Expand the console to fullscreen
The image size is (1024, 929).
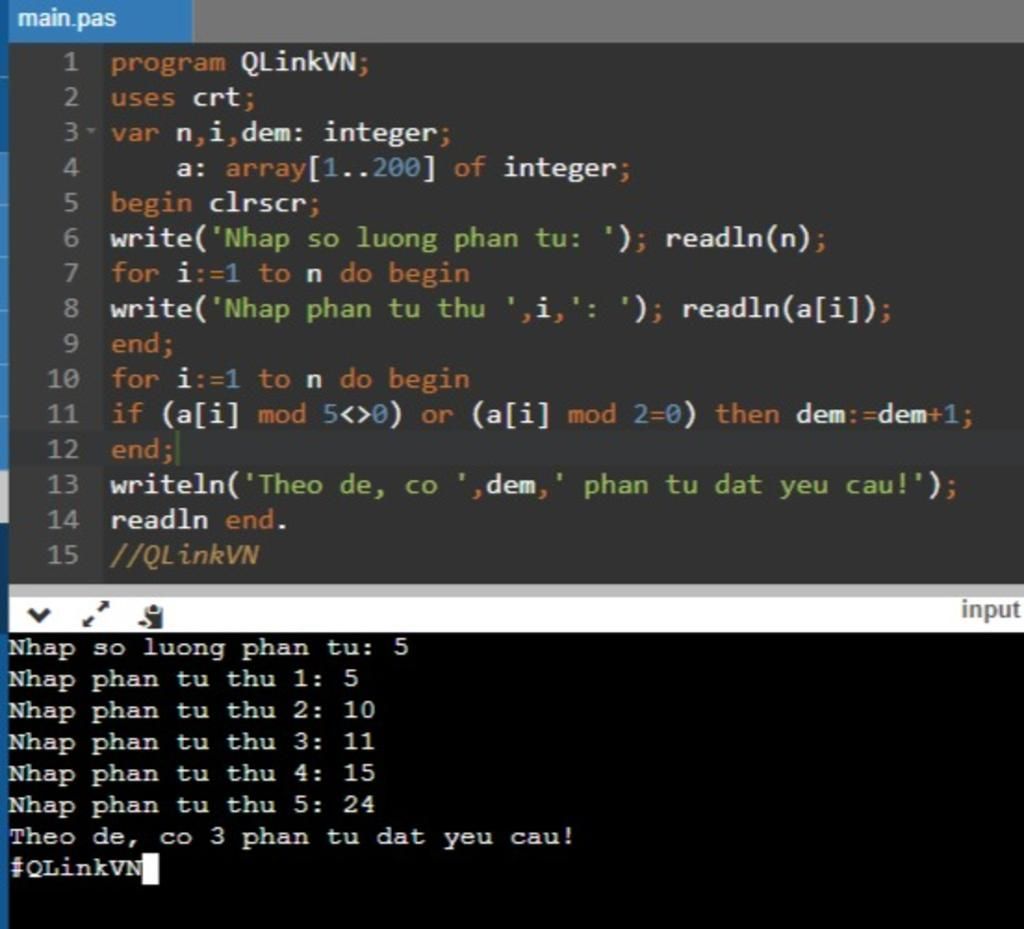[x=95, y=614]
